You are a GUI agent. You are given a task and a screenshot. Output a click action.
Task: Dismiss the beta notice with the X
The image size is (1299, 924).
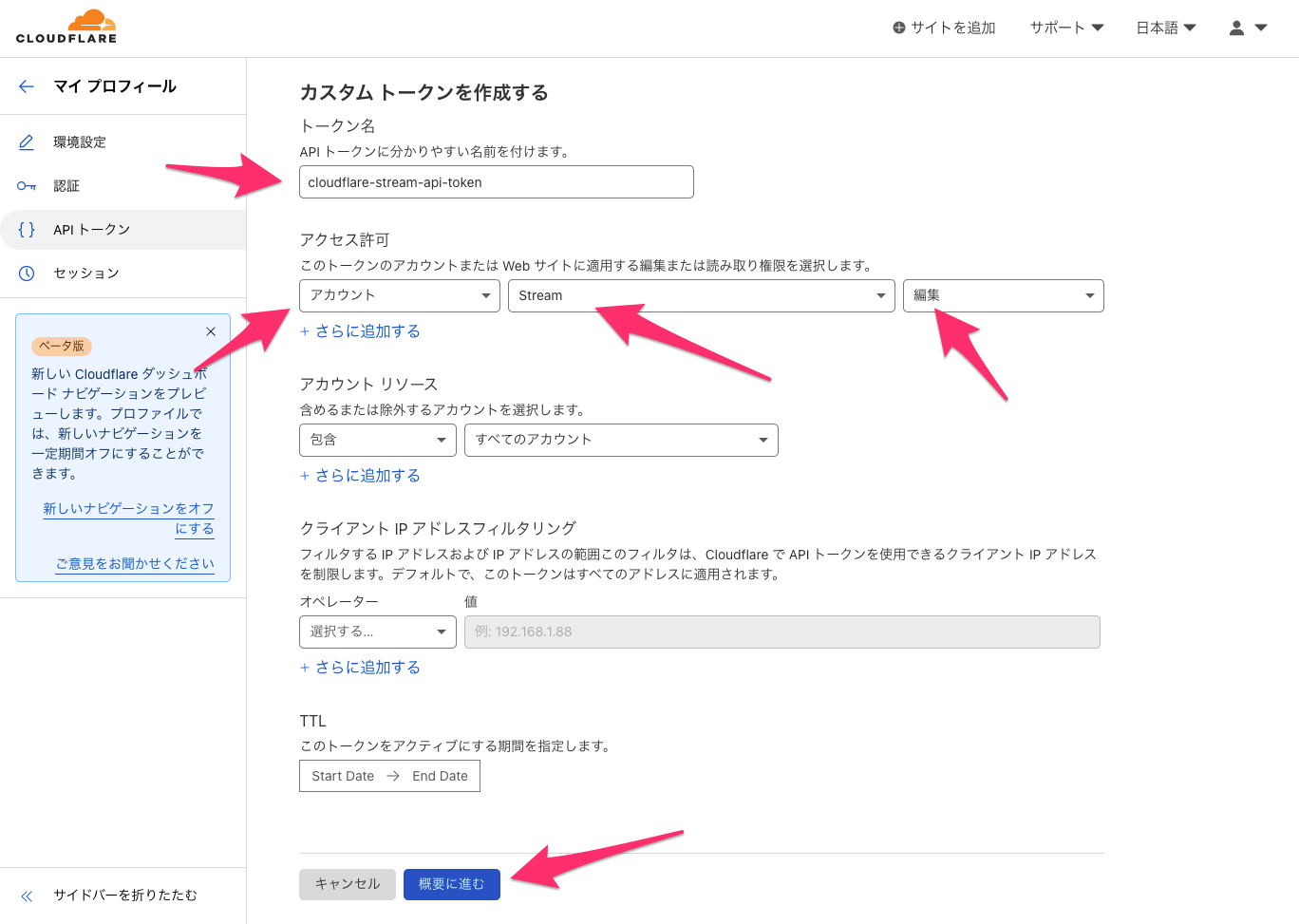click(211, 331)
